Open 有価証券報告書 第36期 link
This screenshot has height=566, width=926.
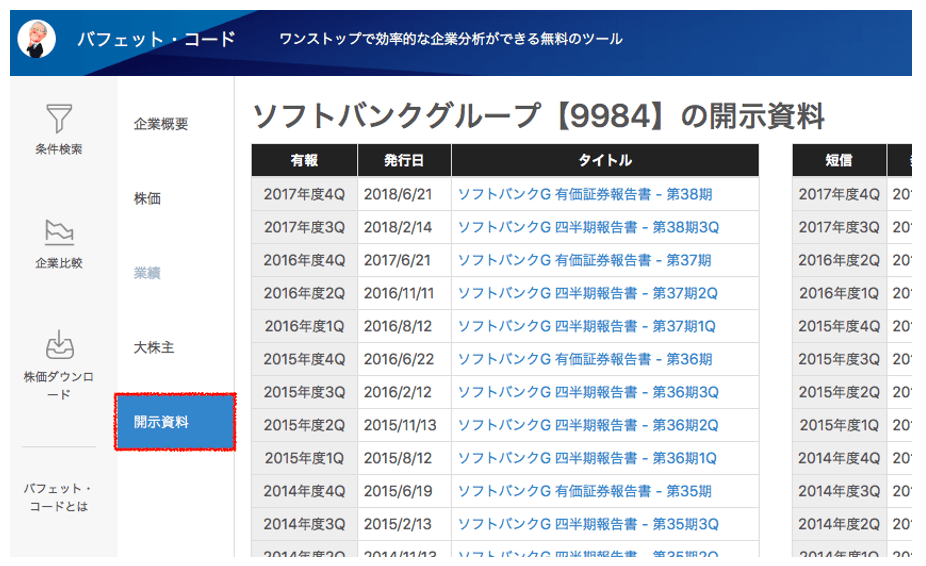tap(585, 359)
